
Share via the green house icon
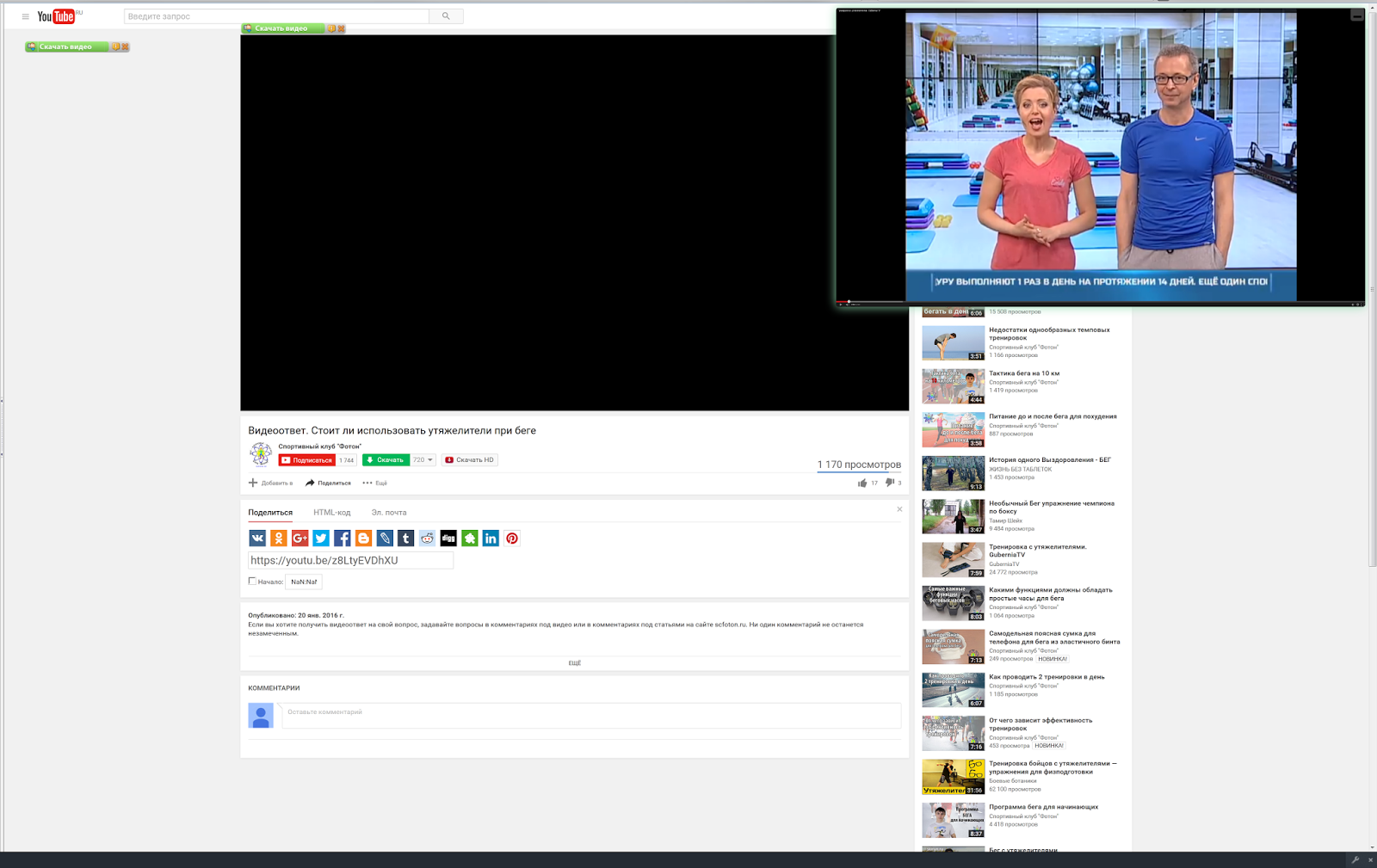point(470,539)
